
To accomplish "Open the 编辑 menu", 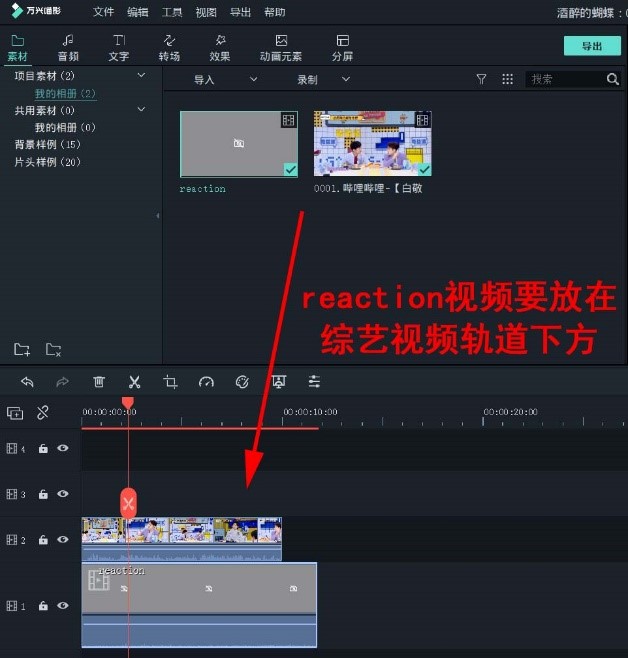I will 138,12.
